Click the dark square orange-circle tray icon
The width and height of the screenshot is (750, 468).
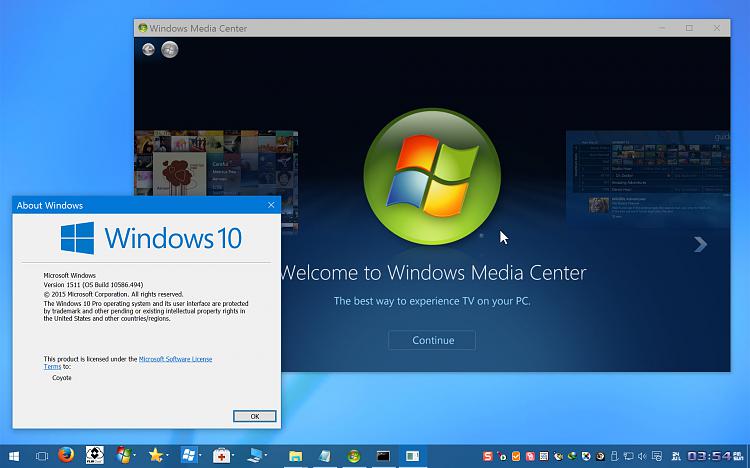600,457
